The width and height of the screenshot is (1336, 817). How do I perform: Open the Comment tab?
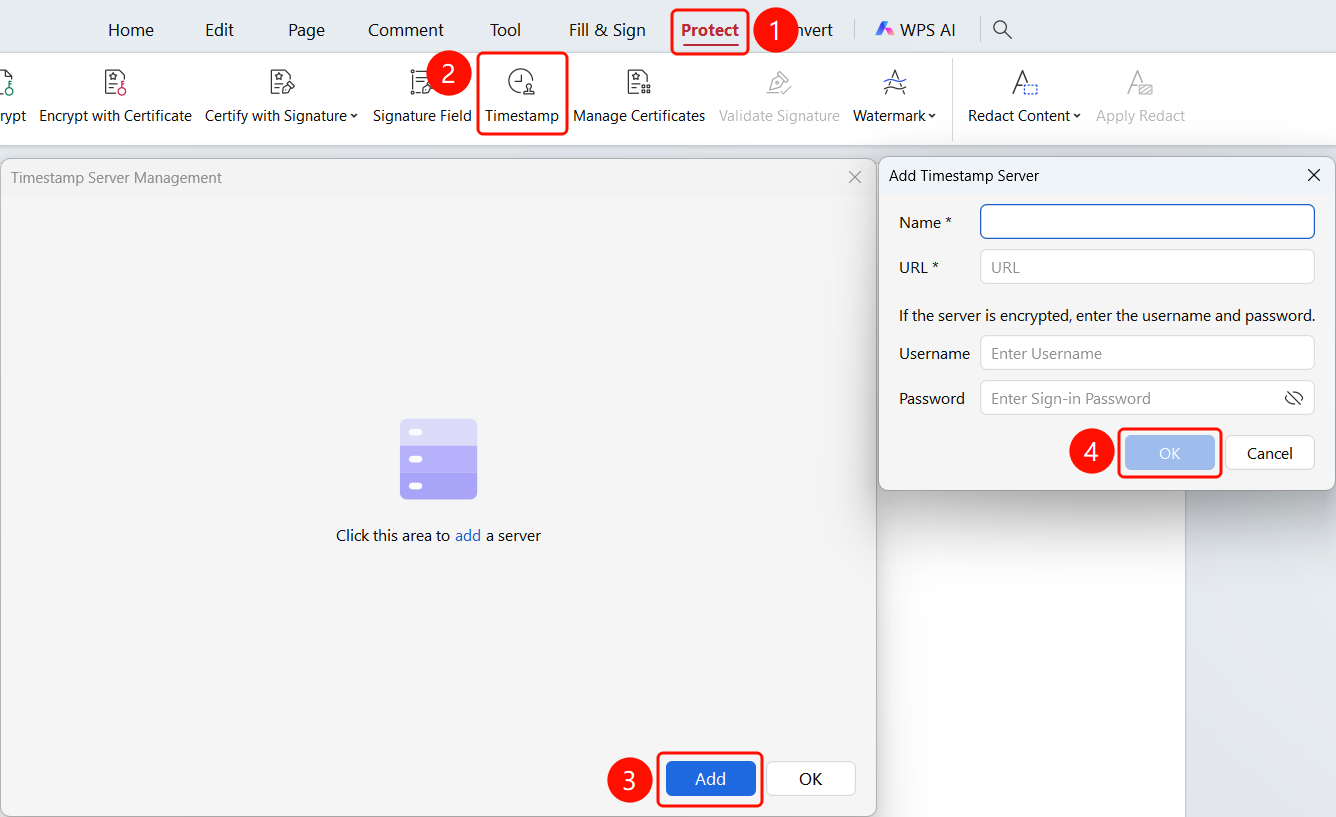[x=406, y=30]
